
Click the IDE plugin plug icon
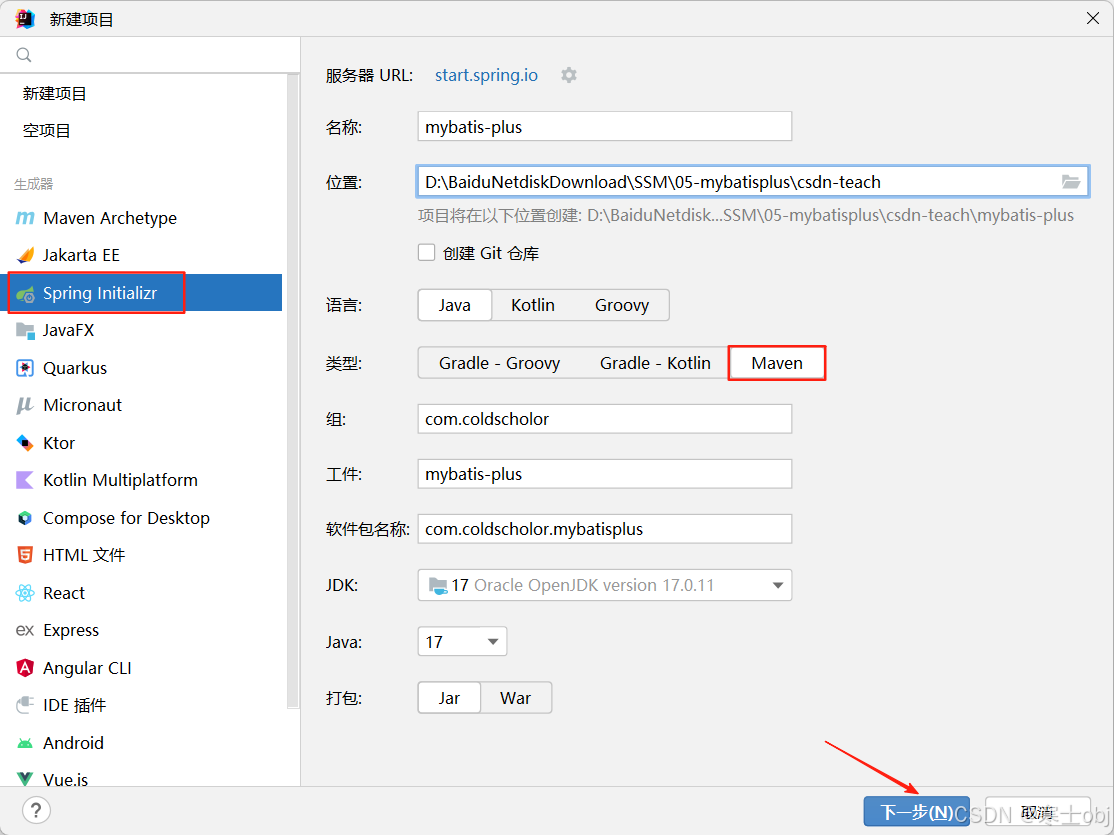pyautogui.click(x=25, y=705)
